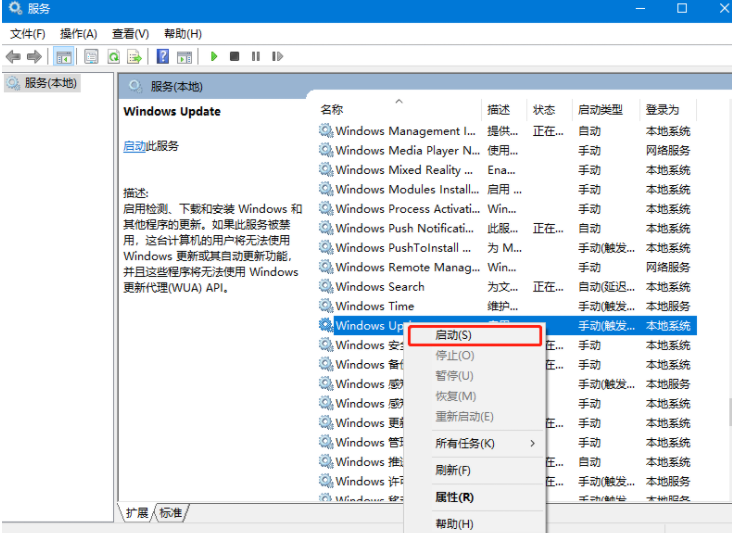Select the Windows Process Activati... service
Viewport: 732px width, 533px height.
tap(507, 209)
